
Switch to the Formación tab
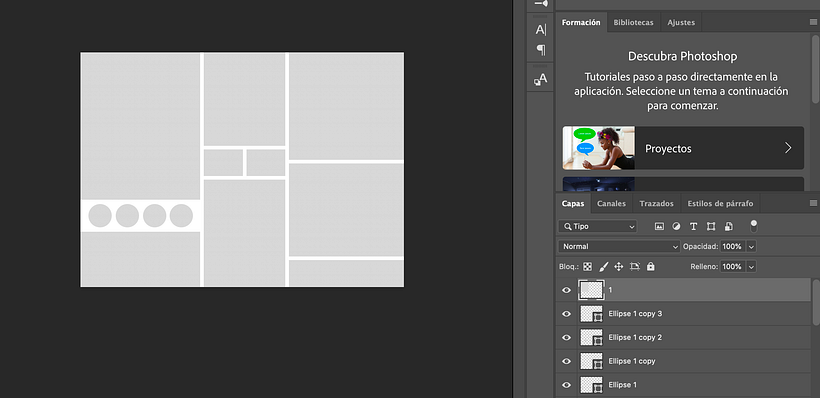pos(581,22)
